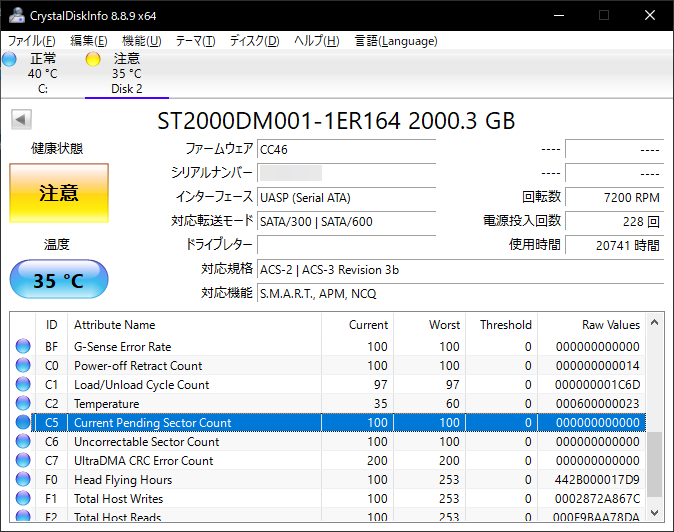Screen dimensions: 674x532
Task: Open the ヘルプ(H) menu
Action: point(317,41)
